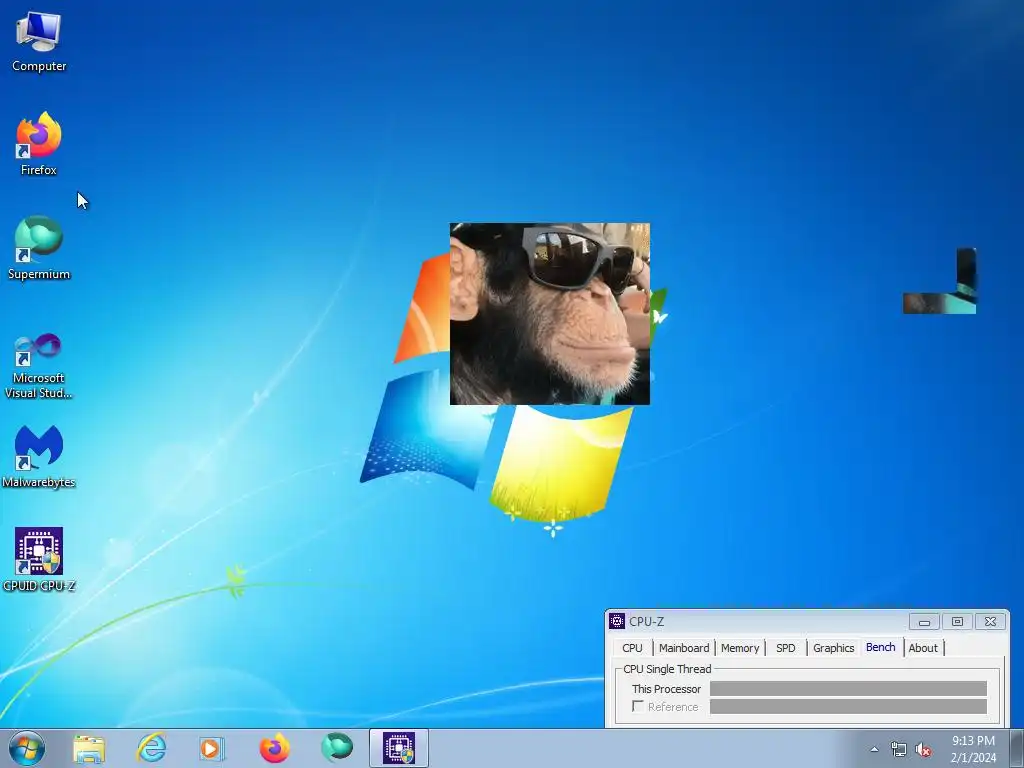1024x768 pixels.
Task: Select the Microsoft Visual Studio desktop shortcut
Action: coord(39,366)
